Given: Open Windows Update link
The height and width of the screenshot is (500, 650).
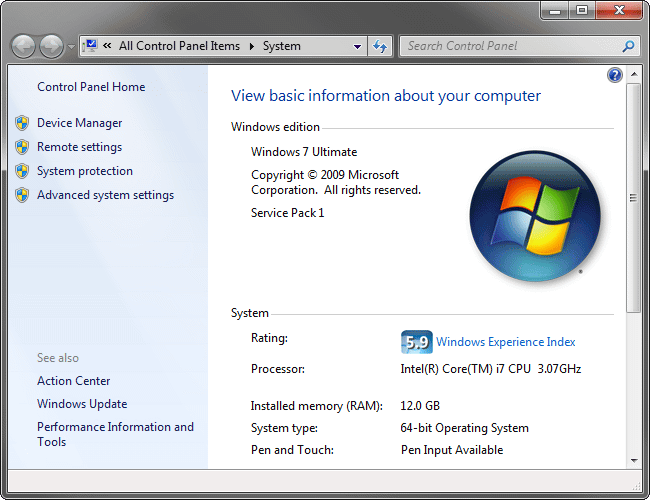Looking at the screenshot, I should coord(82,404).
